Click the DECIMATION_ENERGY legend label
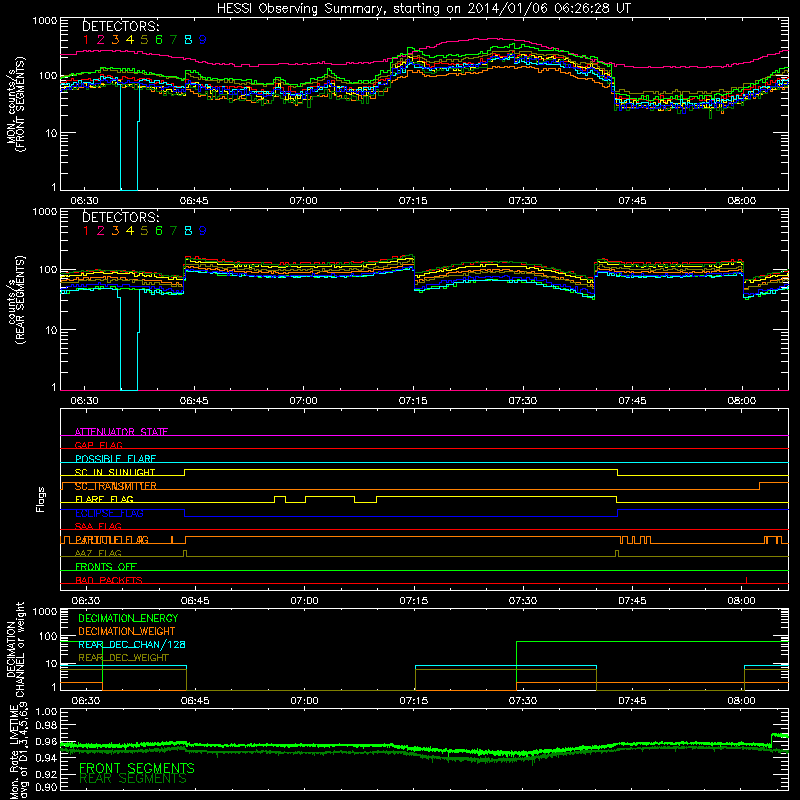Screen dimensions: 800x800 [128, 618]
